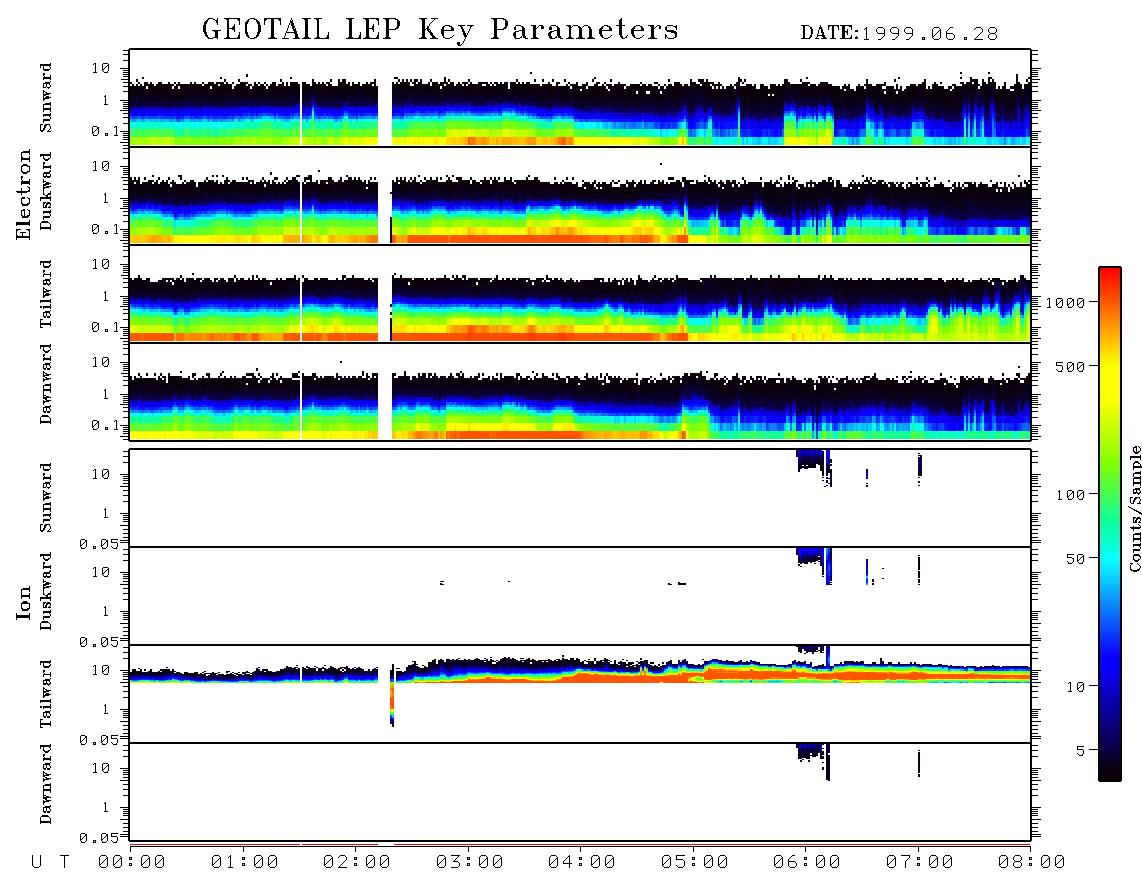Click the 10 tick in Ion Tailward panel
The height and width of the screenshot is (880, 1142).
[x=100, y=670]
